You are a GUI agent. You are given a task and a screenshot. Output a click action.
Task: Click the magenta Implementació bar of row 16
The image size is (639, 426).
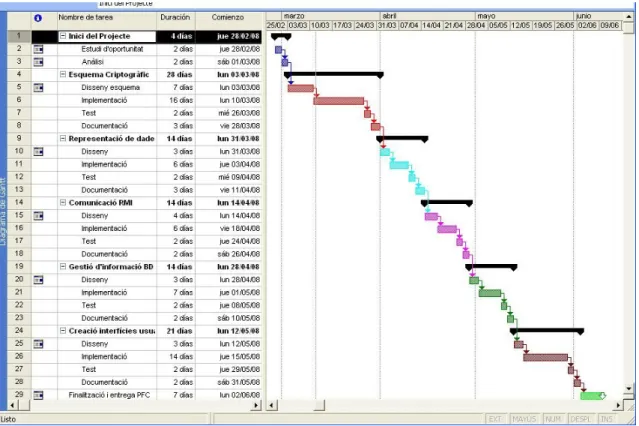click(447, 229)
